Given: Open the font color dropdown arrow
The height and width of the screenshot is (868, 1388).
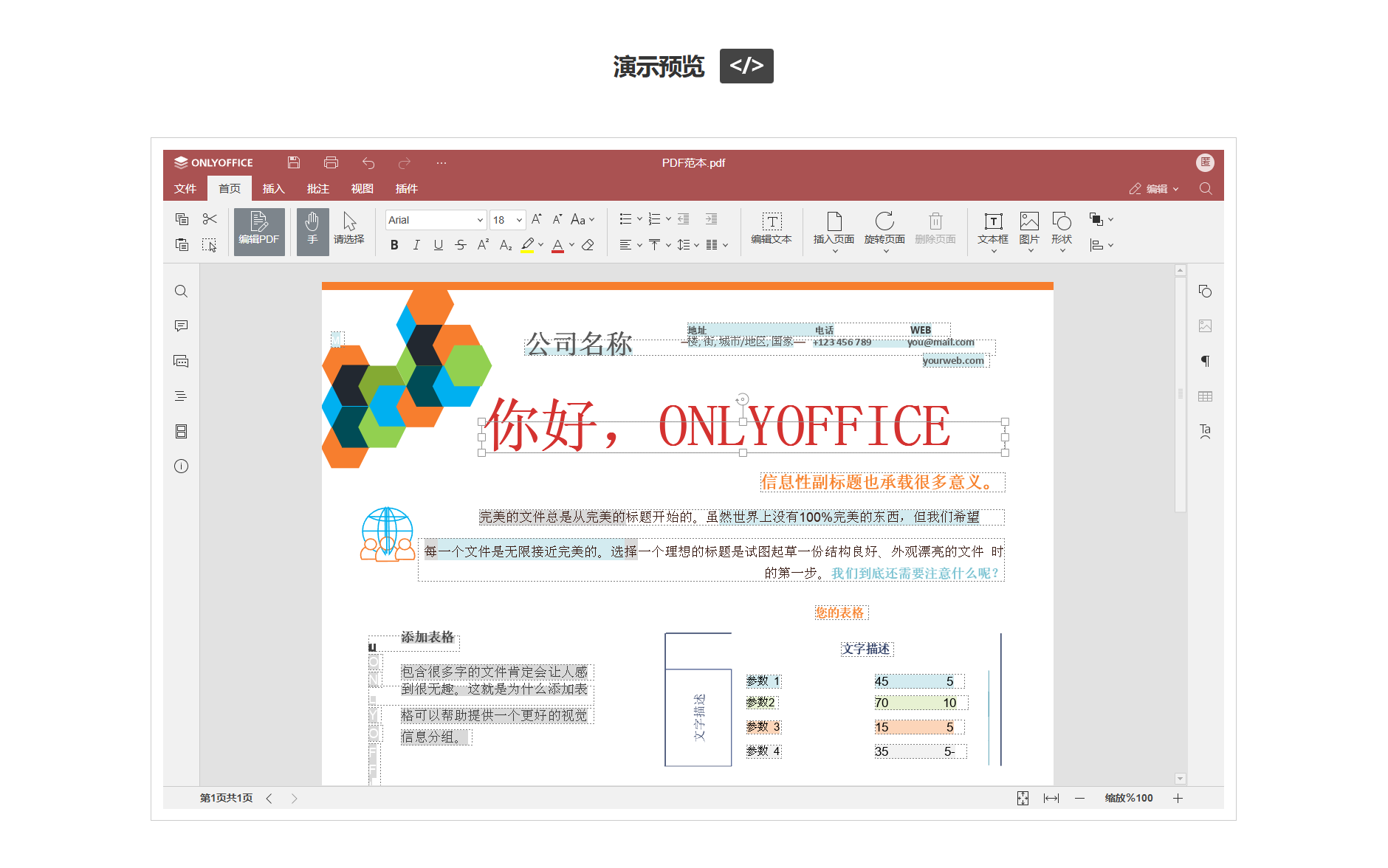Looking at the screenshot, I should point(571,245).
